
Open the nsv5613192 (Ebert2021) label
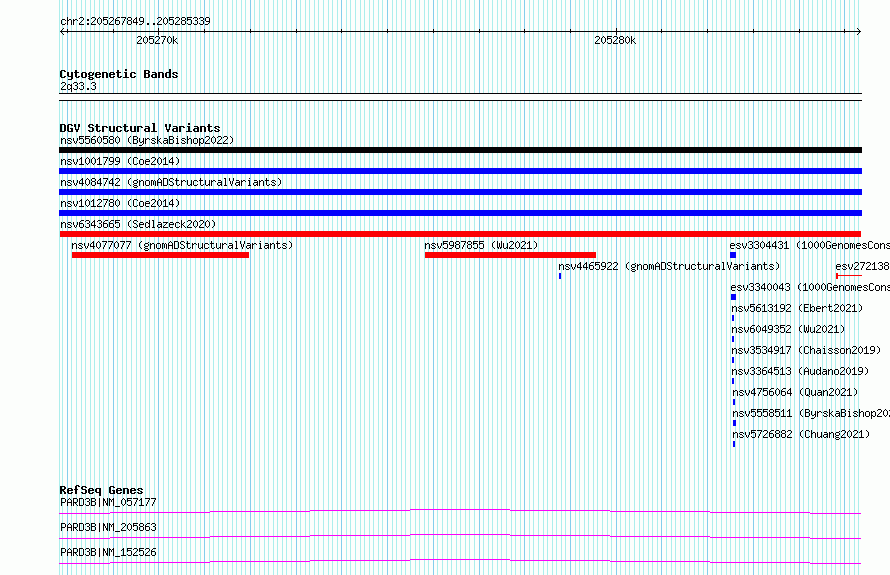click(797, 308)
